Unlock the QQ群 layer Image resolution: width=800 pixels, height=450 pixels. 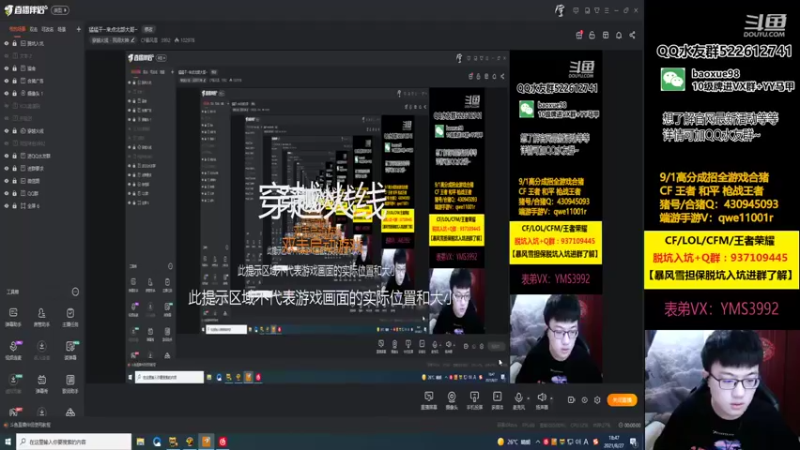(14, 193)
